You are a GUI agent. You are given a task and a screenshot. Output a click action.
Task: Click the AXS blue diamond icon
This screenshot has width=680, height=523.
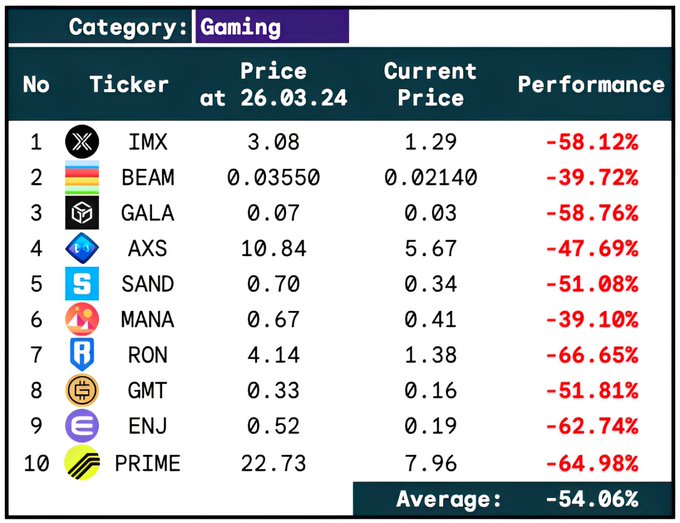[82, 249]
